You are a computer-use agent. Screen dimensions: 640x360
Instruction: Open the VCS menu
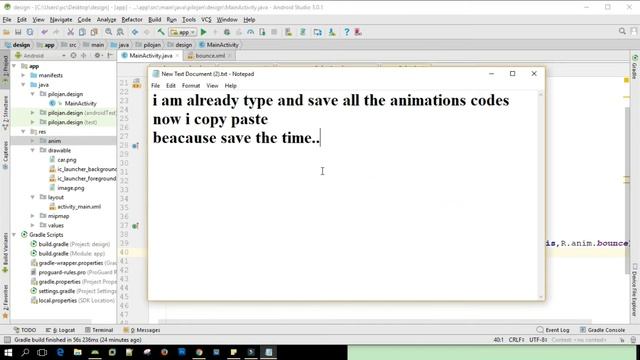pos(206,20)
